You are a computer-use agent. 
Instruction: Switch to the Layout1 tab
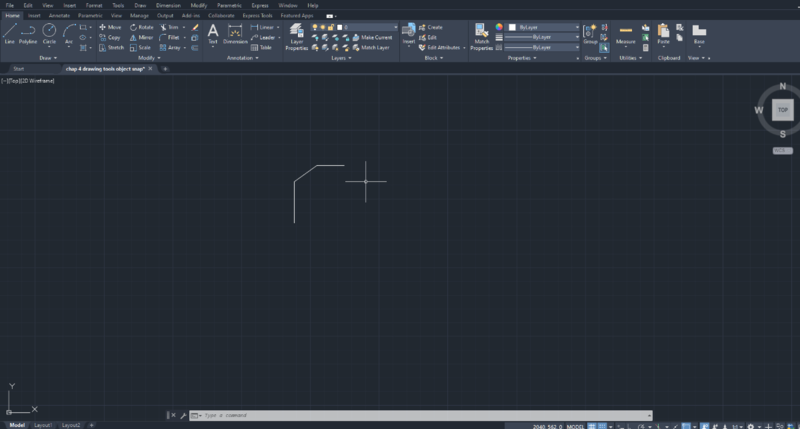tap(43, 425)
